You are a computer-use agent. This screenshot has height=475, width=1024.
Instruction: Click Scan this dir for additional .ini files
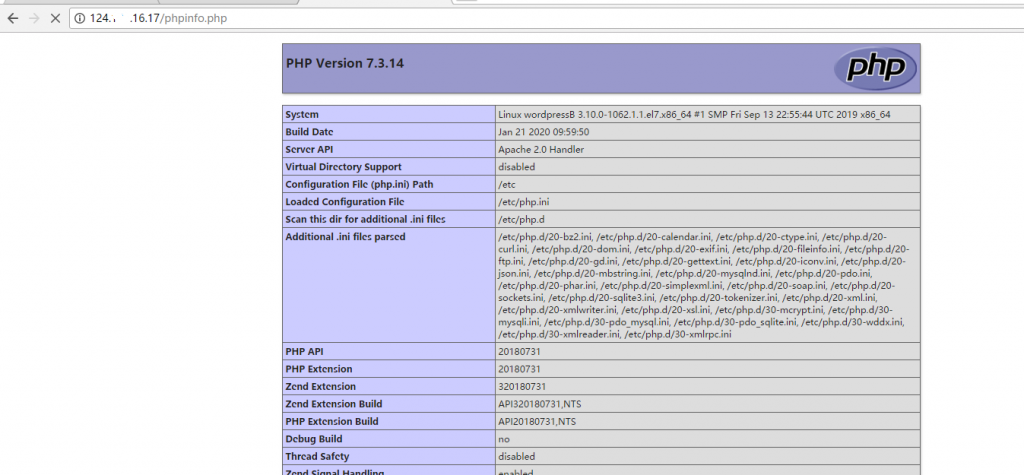pos(365,220)
